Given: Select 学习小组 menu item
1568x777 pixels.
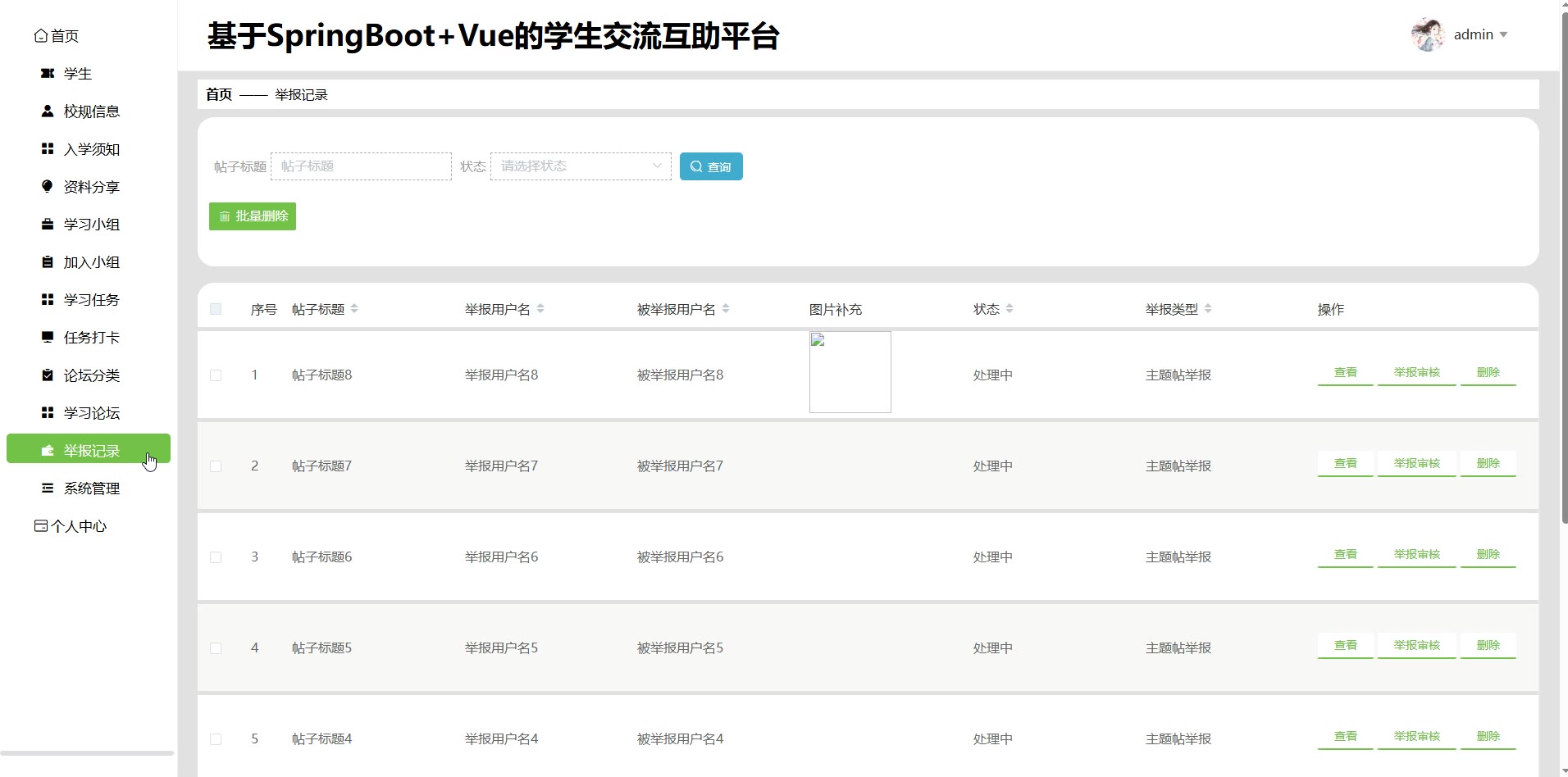Looking at the screenshot, I should 92,225.
